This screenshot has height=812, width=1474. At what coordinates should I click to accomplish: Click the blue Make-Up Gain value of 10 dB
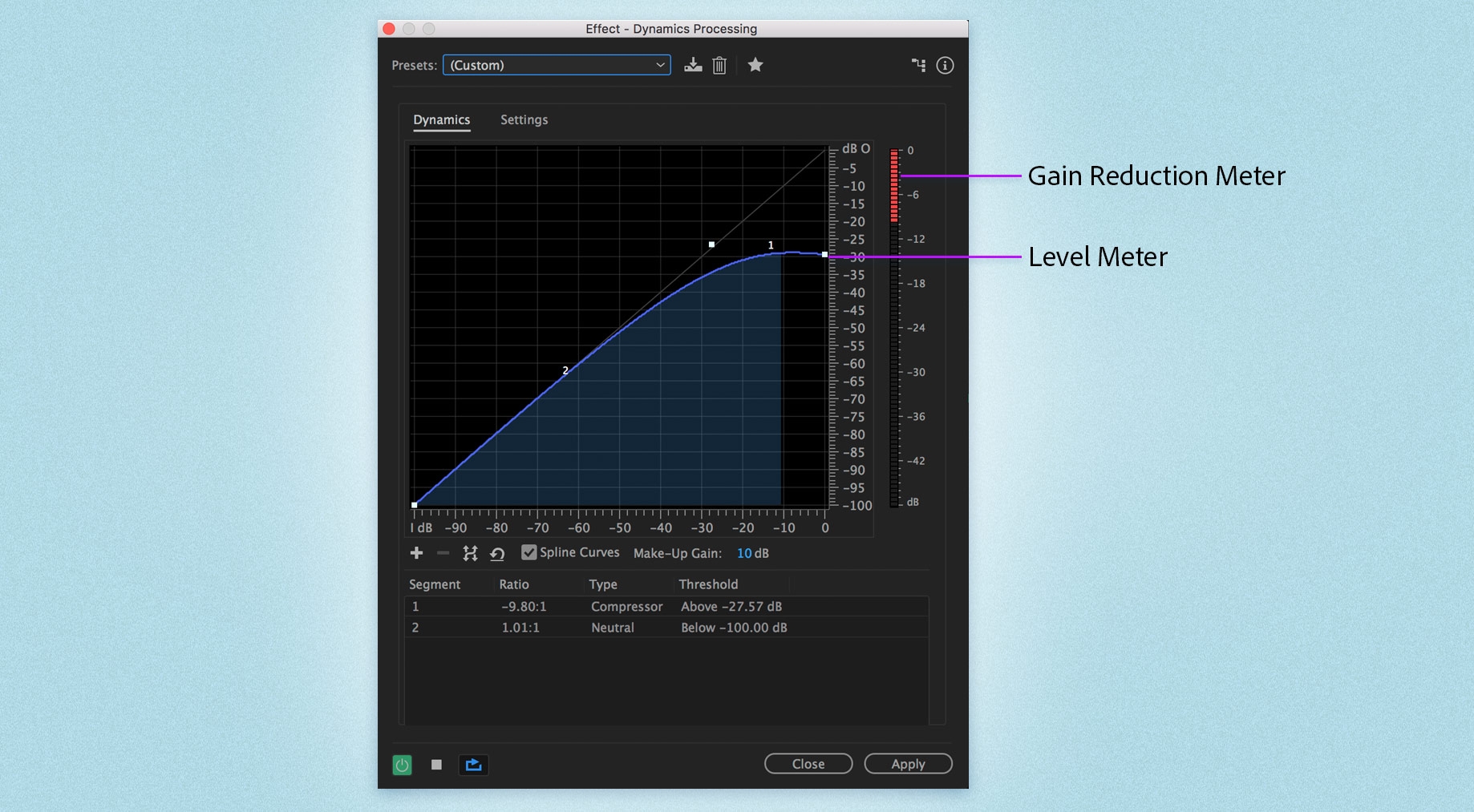click(751, 553)
